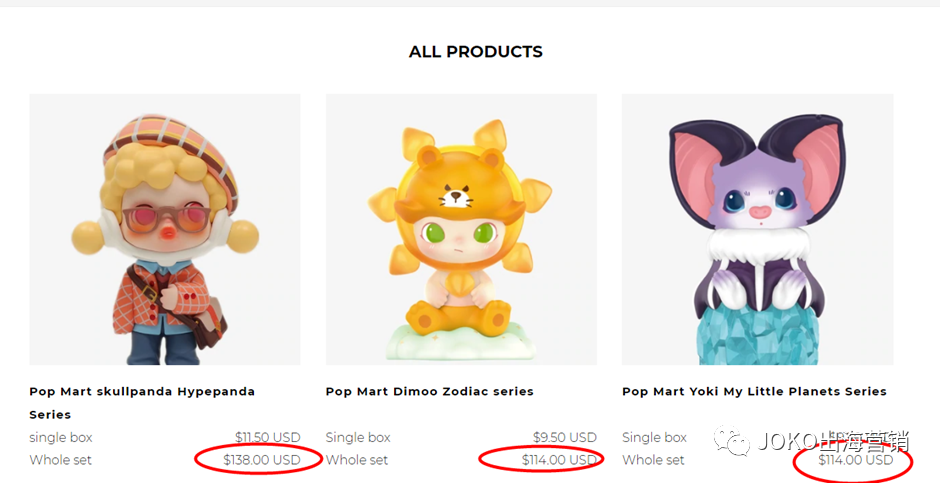Click the Hypepanda "single box" label
Image resolution: width=940 pixels, height=483 pixels.
point(61,437)
